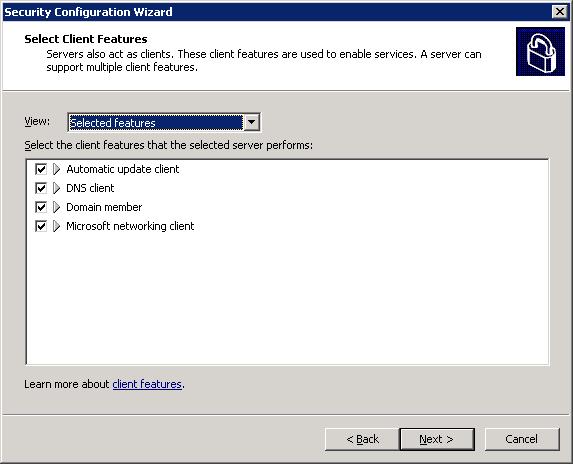
Task: Uncheck Automatic update client checkbox
Action: click(x=41, y=169)
